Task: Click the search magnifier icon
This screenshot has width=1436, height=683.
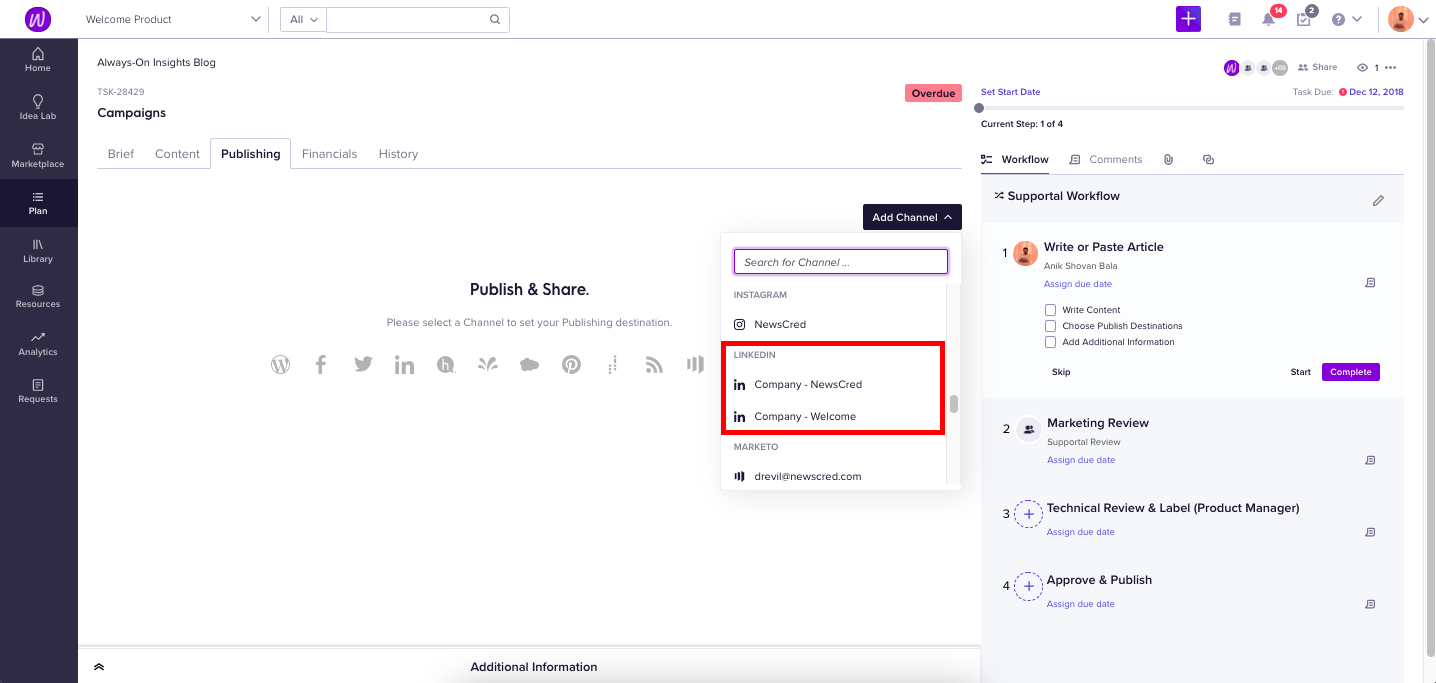Action: (x=494, y=19)
